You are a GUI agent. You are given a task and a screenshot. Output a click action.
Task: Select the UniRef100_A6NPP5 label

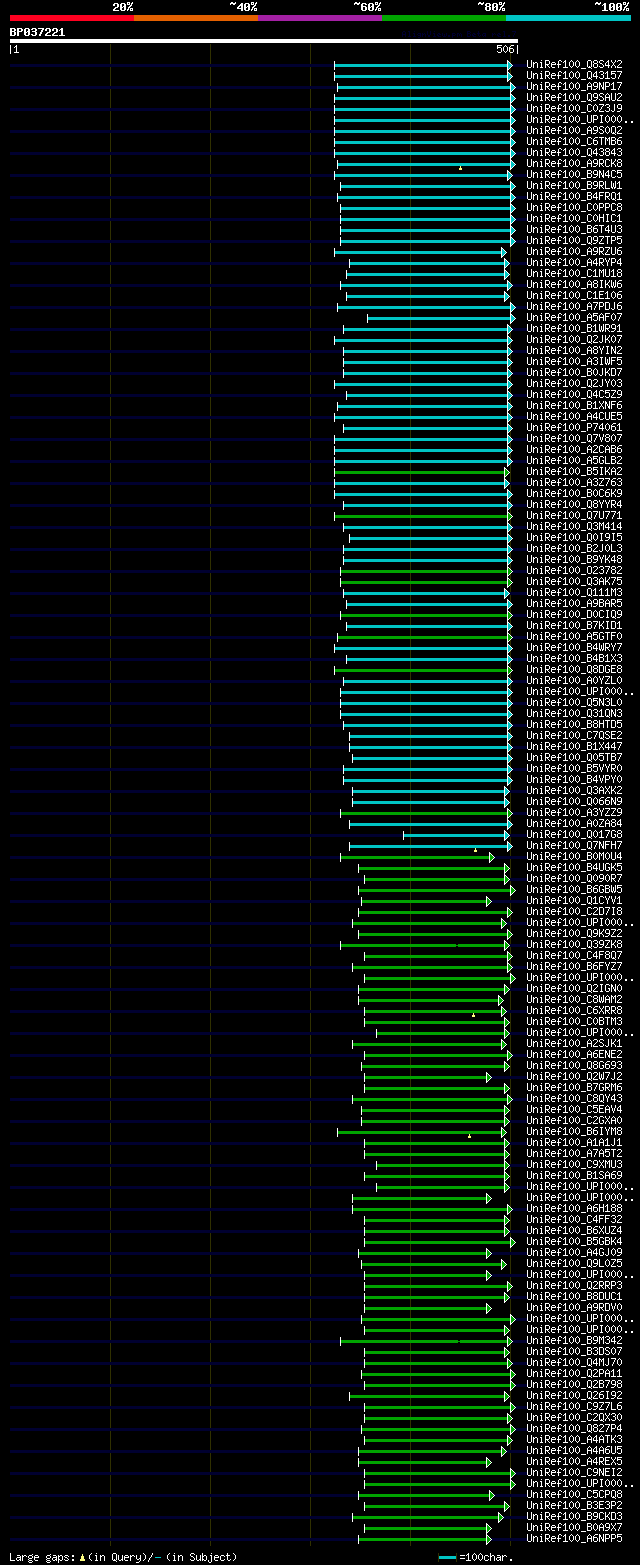click(574, 1538)
